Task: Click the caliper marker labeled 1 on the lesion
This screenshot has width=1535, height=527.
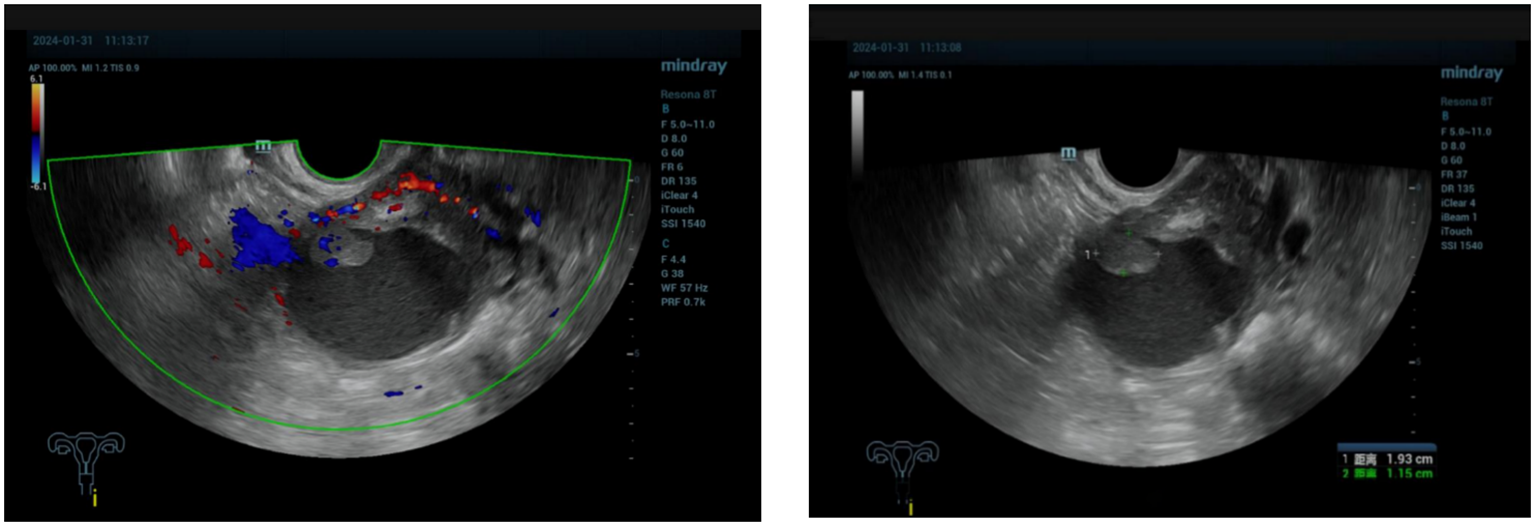Action: (1093, 255)
